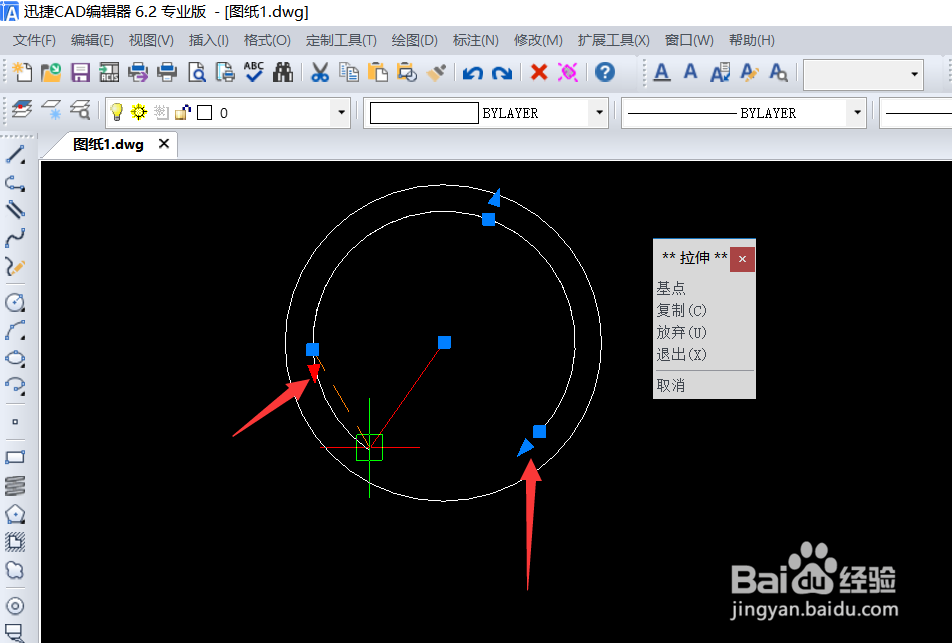Open the text style combo box
Image resolution: width=952 pixels, height=643 pixels.
click(x=863, y=74)
